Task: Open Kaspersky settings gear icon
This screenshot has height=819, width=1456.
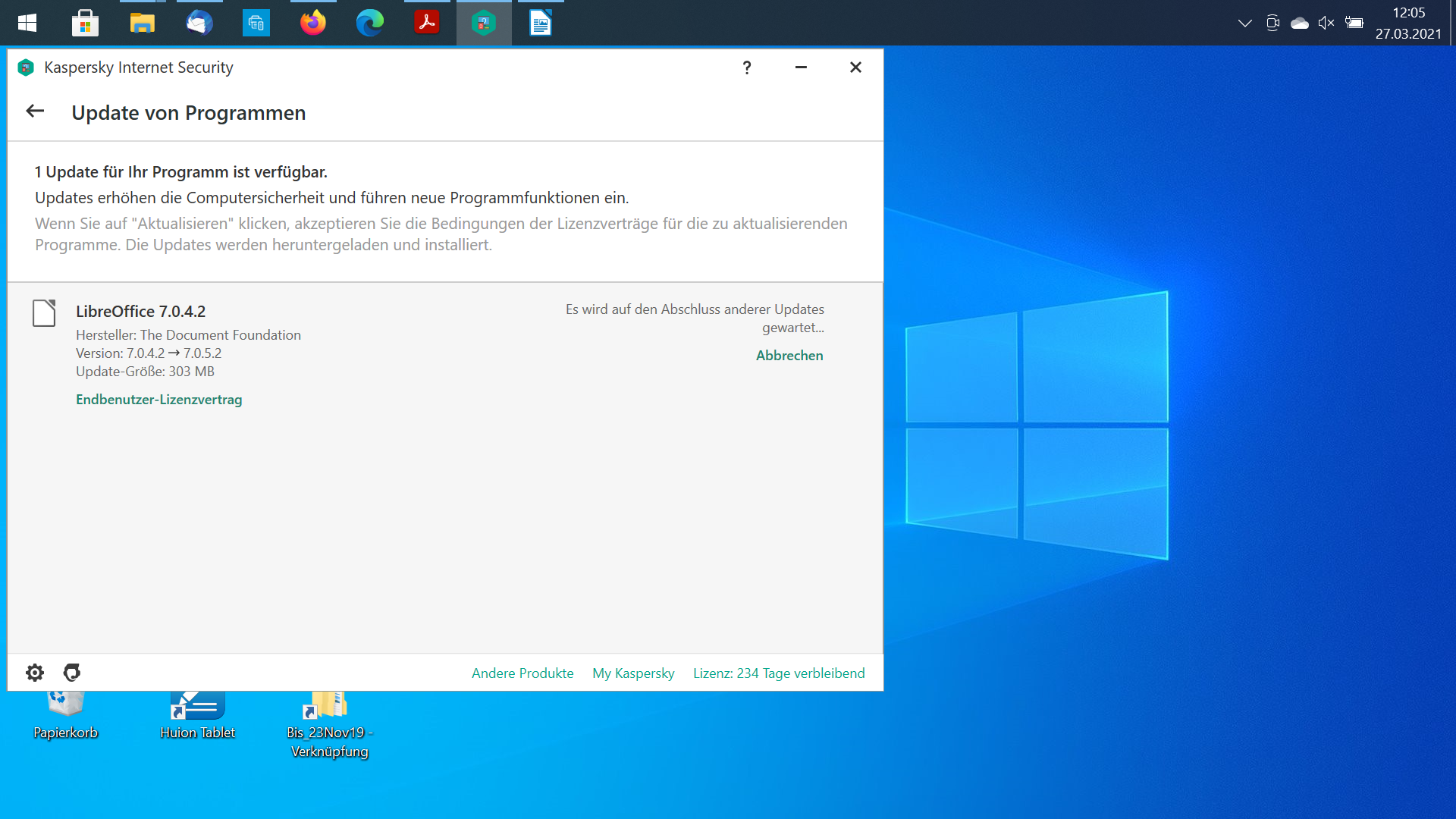Action: coord(35,673)
